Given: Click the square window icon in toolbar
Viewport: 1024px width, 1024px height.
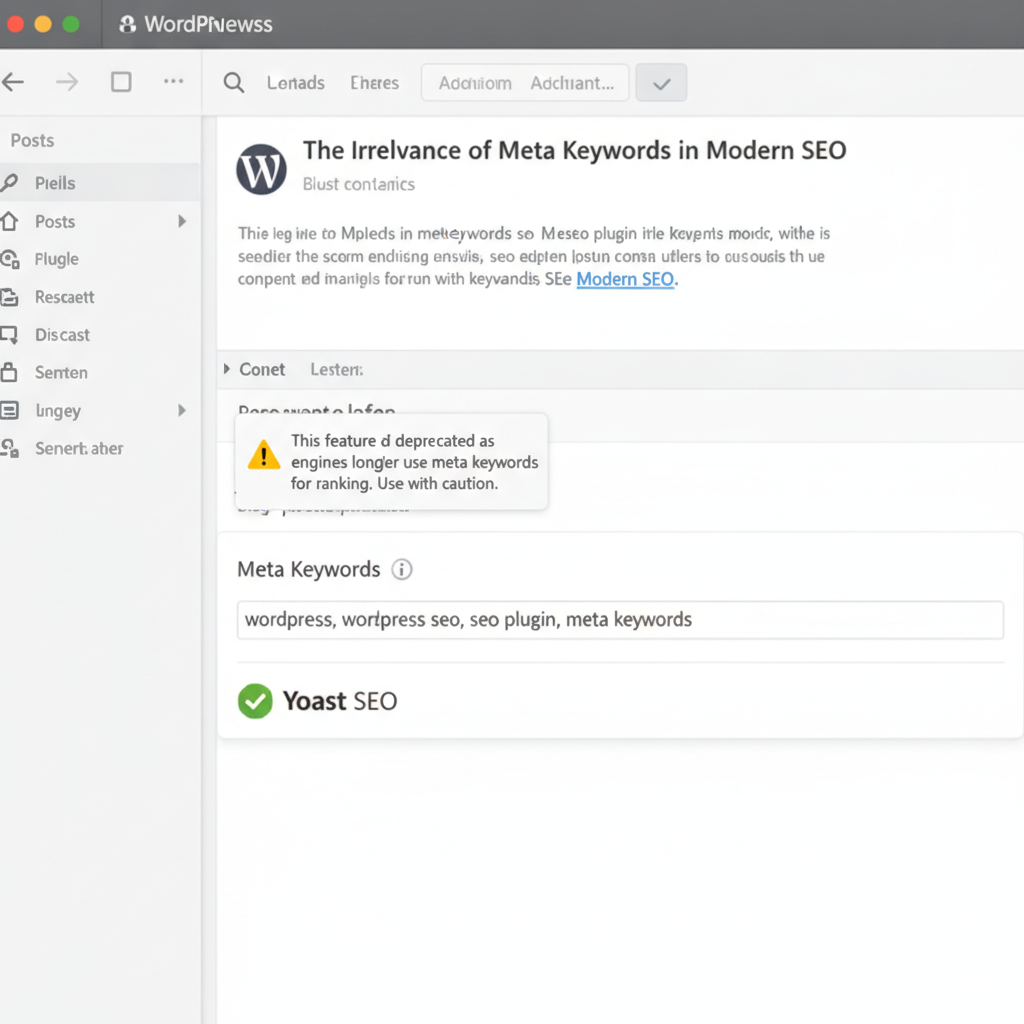Looking at the screenshot, I should (x=121, y=82).
